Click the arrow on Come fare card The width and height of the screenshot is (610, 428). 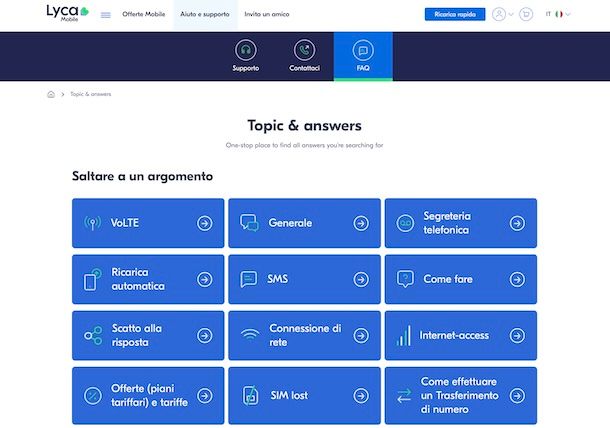click(517, 279)
